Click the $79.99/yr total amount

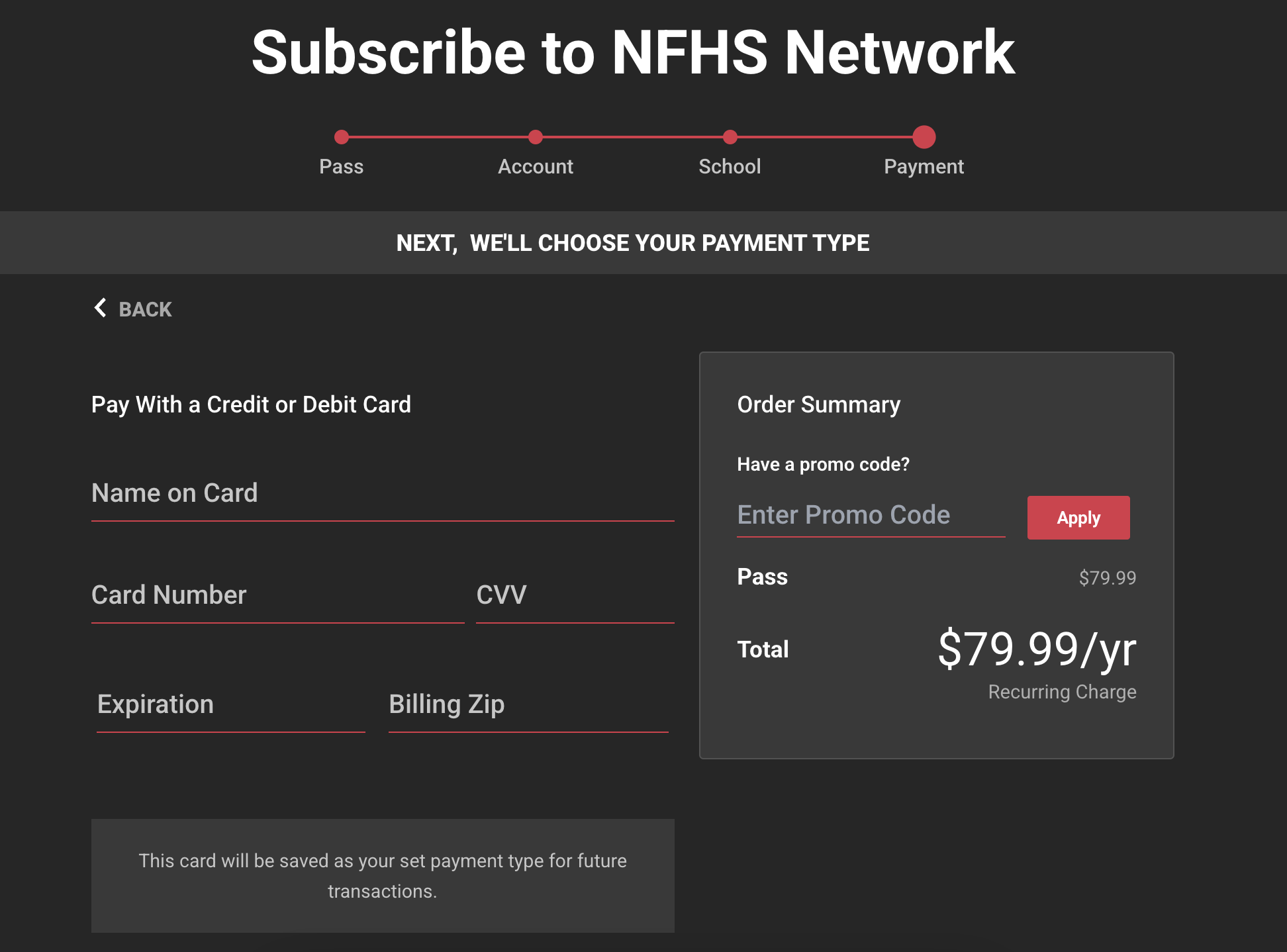pos(1037,649)
